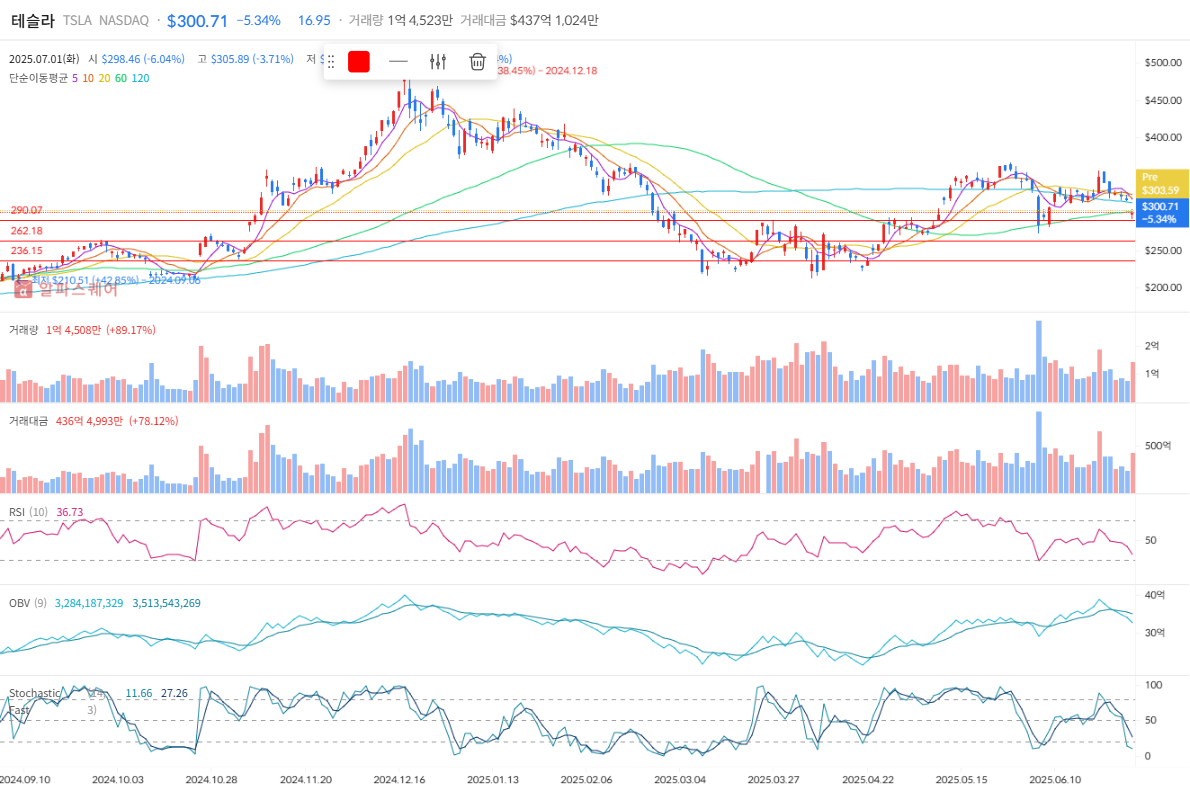Click the 거래량 1억 4,523만 header value
This screenshot has height=791, width=1190.
(401, 20)
